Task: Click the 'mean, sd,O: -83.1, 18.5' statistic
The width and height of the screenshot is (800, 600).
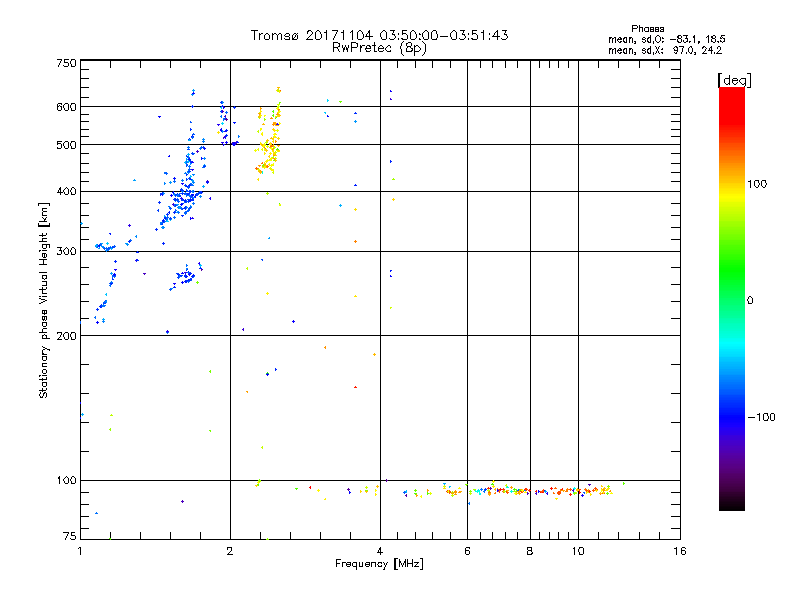Action: 666,39
